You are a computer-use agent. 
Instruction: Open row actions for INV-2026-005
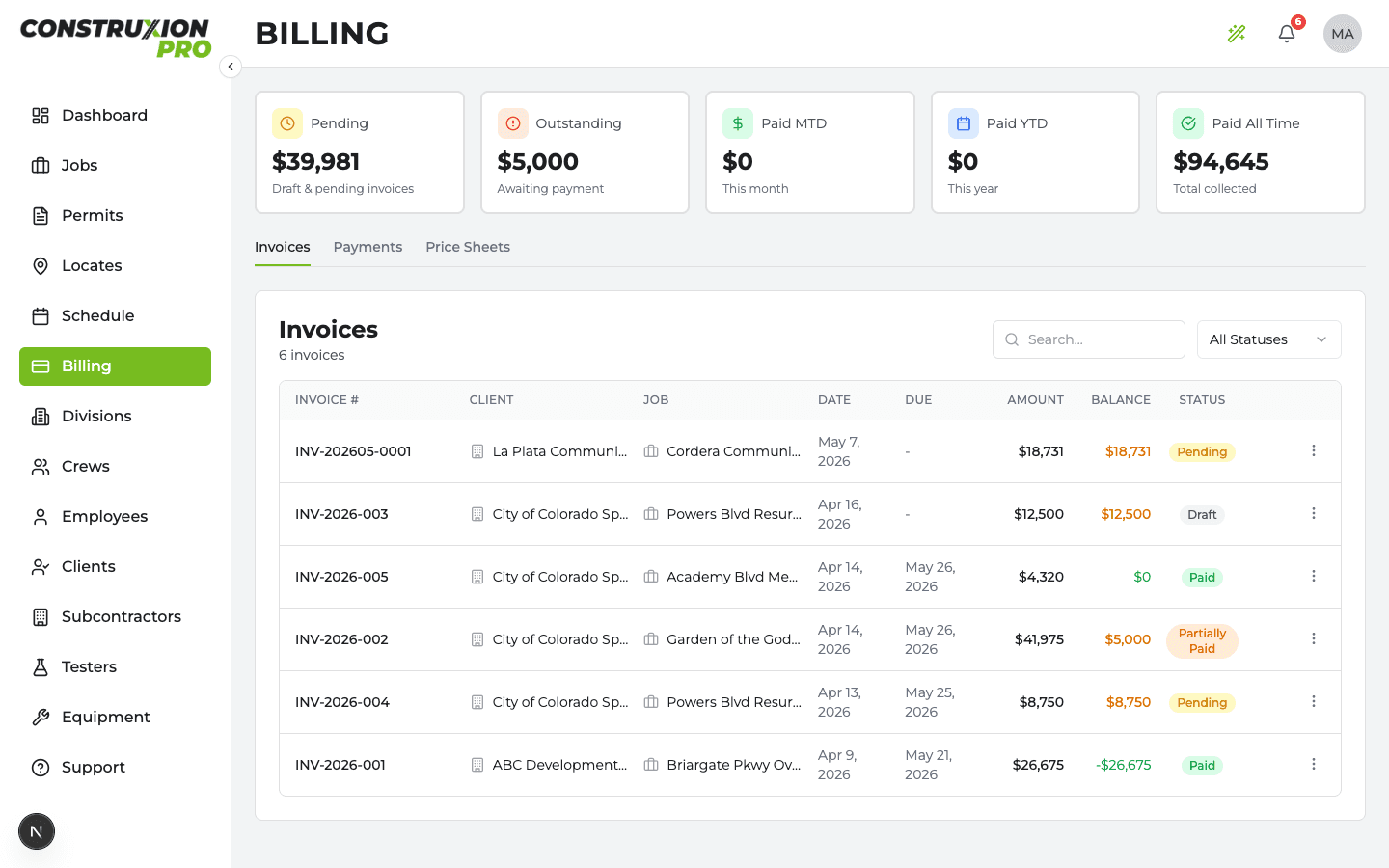1314,576
